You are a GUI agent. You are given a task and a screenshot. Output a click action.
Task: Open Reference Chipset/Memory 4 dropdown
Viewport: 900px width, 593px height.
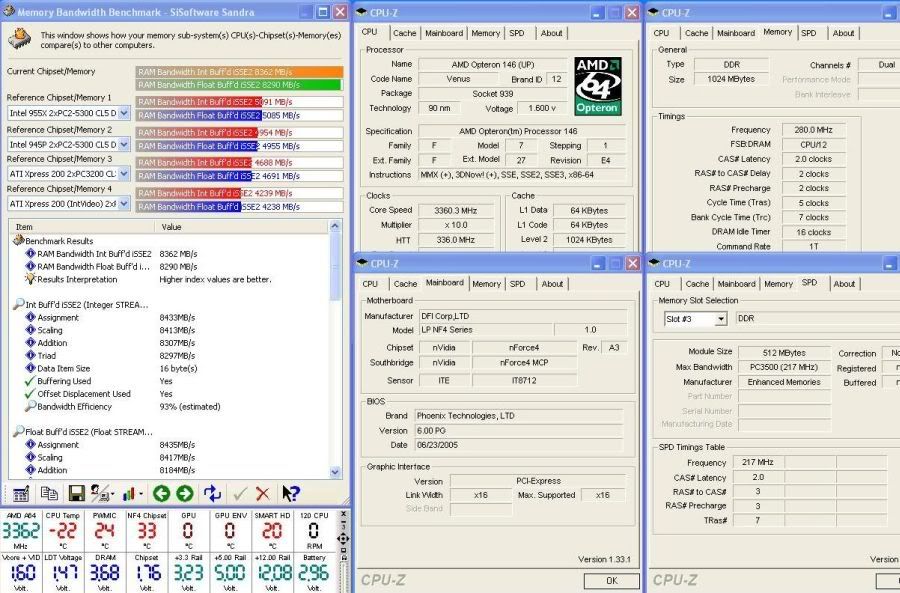[124, 203]
